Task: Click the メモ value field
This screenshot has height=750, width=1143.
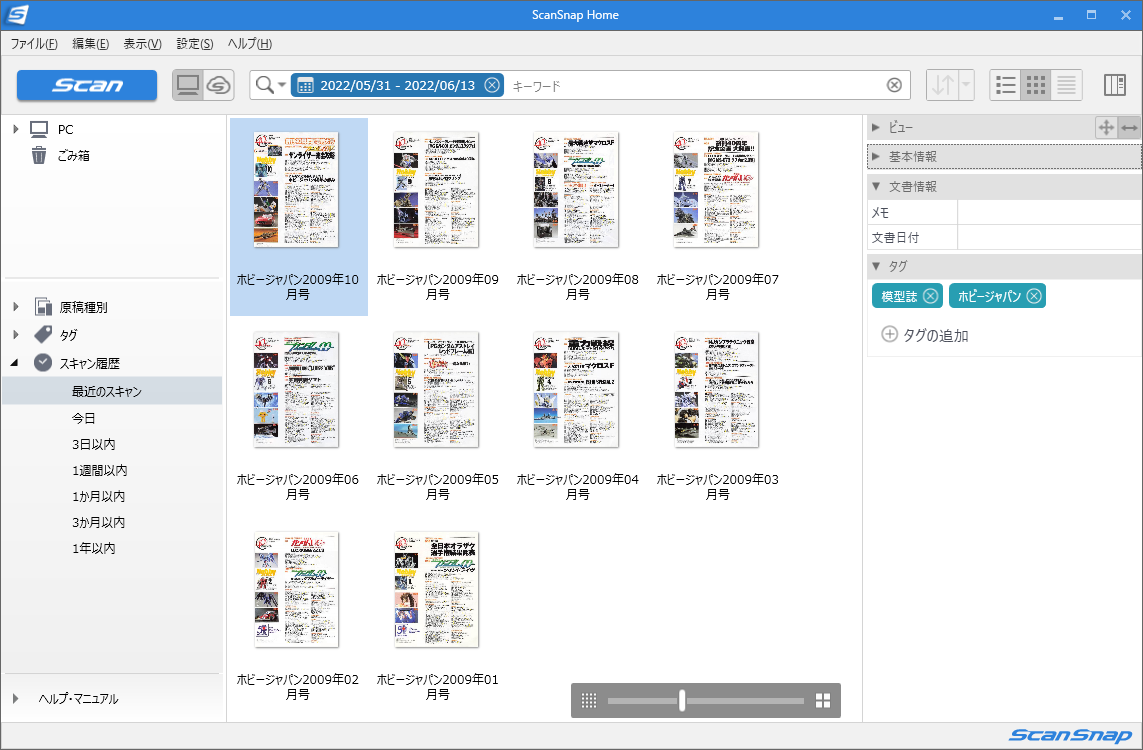Action: [x=1050, y=212]
